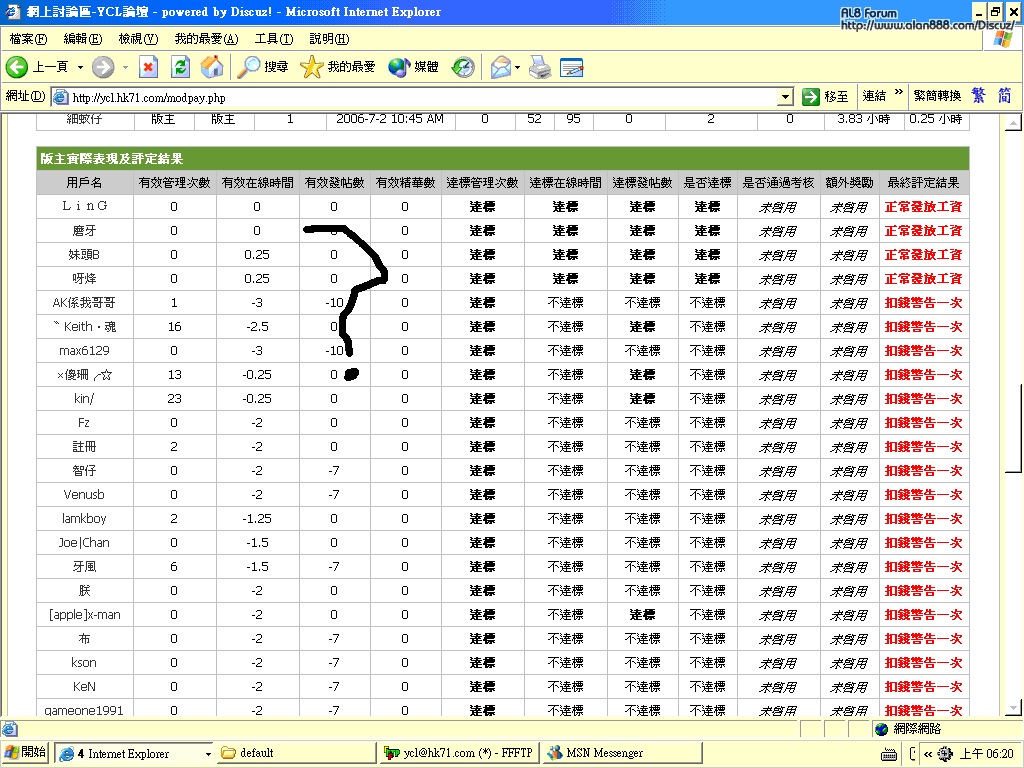Click the Internet Explorer logo in title bar
Image resolution: width=1024 pixels, height=768 pixels.
[12, 12]
